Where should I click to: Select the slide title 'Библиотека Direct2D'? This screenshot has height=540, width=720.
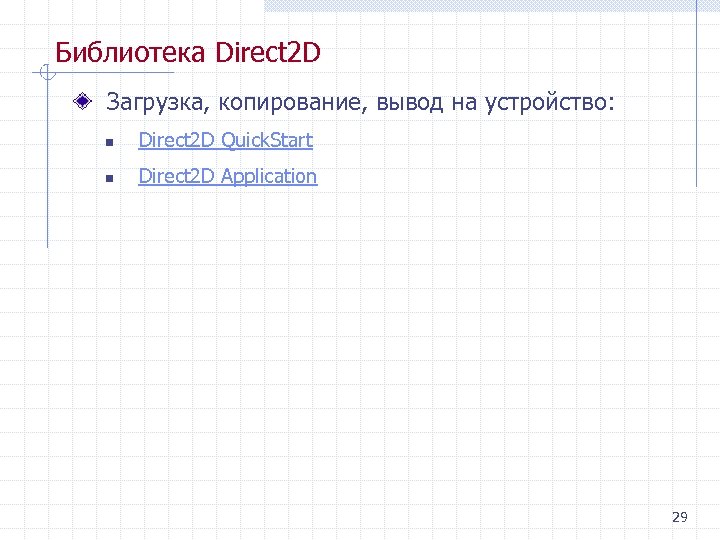pyautogui.click(x=187, y=52)
